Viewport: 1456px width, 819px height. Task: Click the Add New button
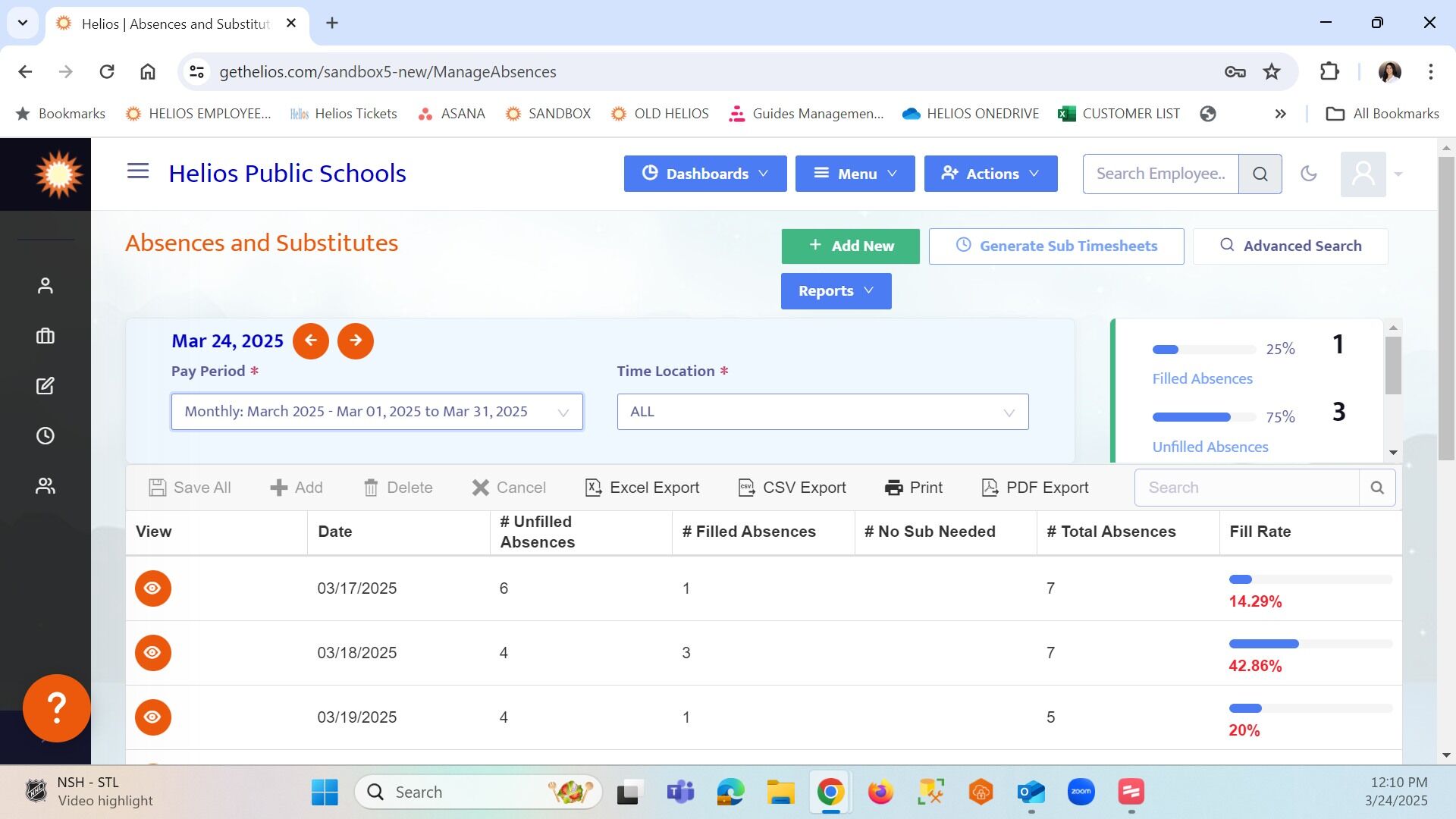[851, 246]
